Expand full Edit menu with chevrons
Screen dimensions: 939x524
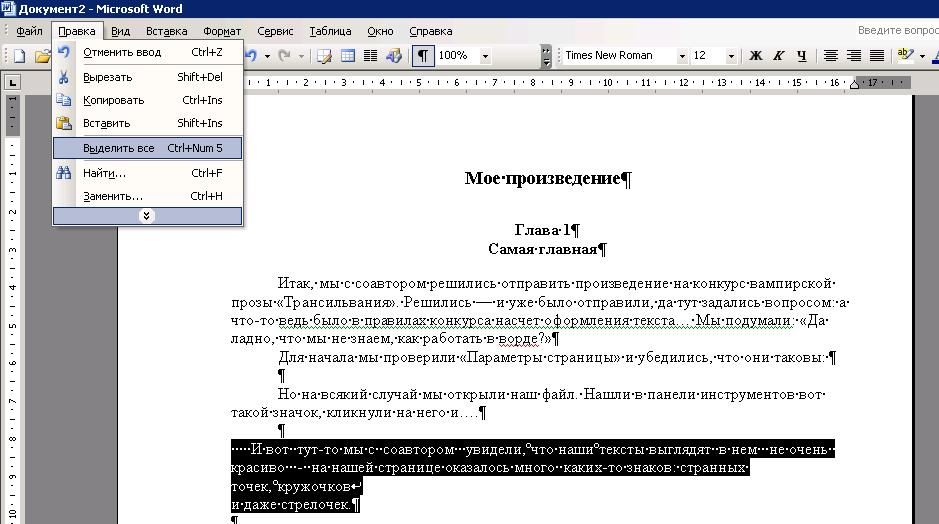click(147, 216)
